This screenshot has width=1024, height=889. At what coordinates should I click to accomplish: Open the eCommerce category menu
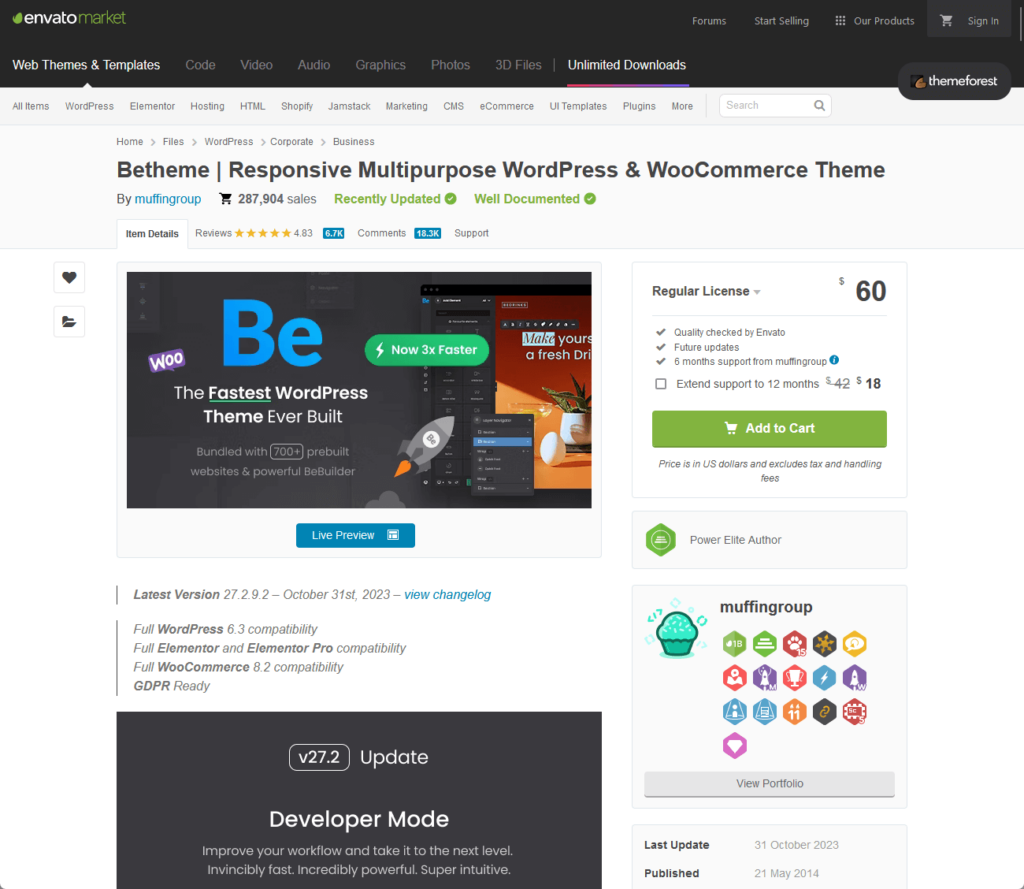pyautogui.click(x=507, y=106)
